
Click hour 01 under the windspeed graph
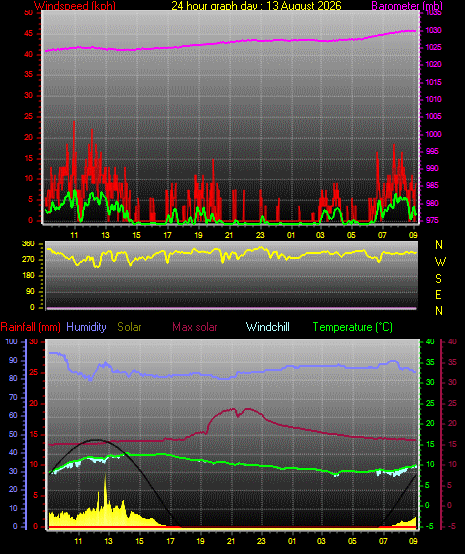pyautogui.click(x=291, y=235)
